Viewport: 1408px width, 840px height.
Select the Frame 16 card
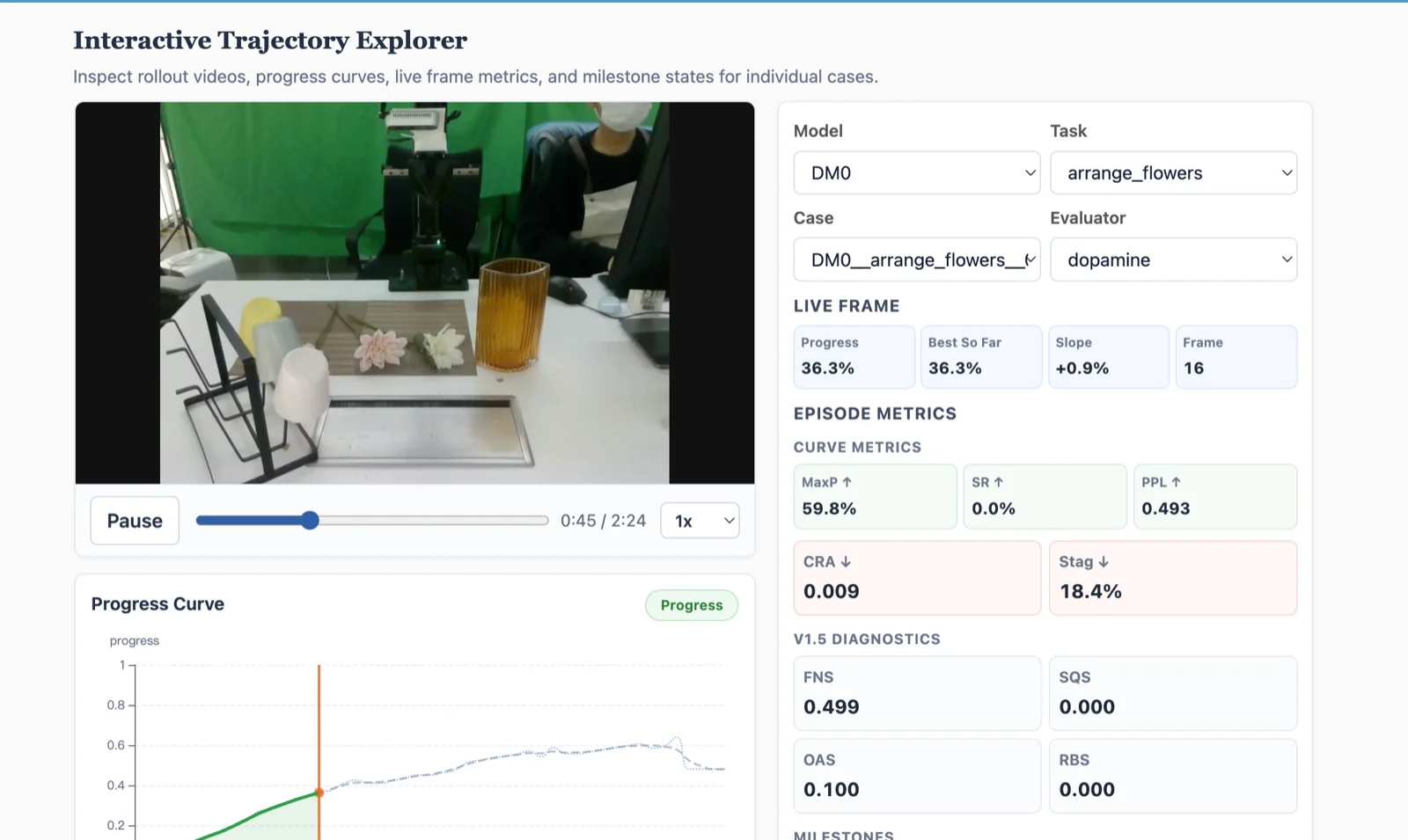click(1236, 356)
